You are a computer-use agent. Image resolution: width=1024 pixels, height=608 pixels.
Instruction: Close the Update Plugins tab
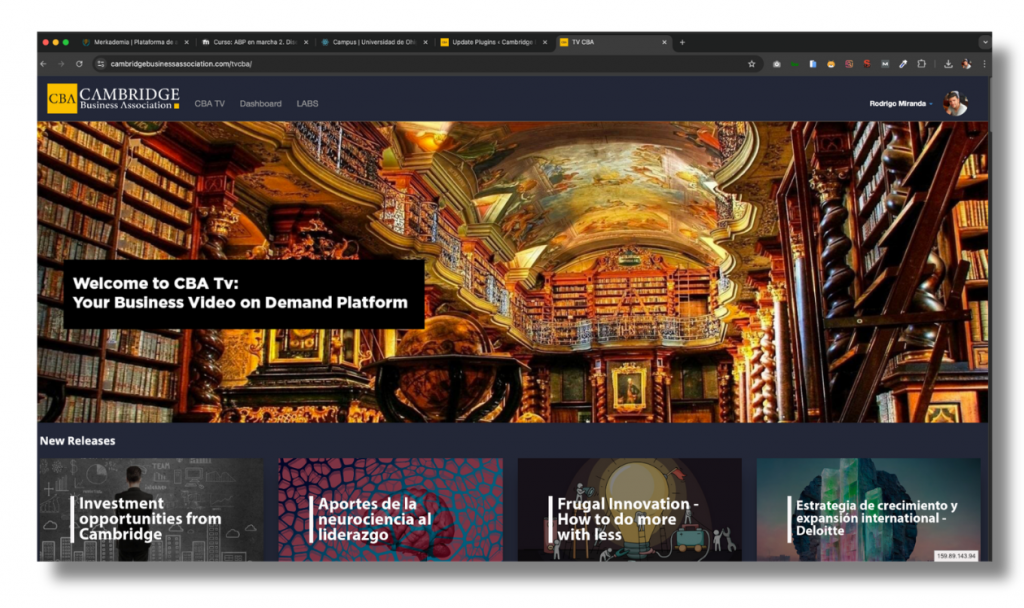point(545,42)
